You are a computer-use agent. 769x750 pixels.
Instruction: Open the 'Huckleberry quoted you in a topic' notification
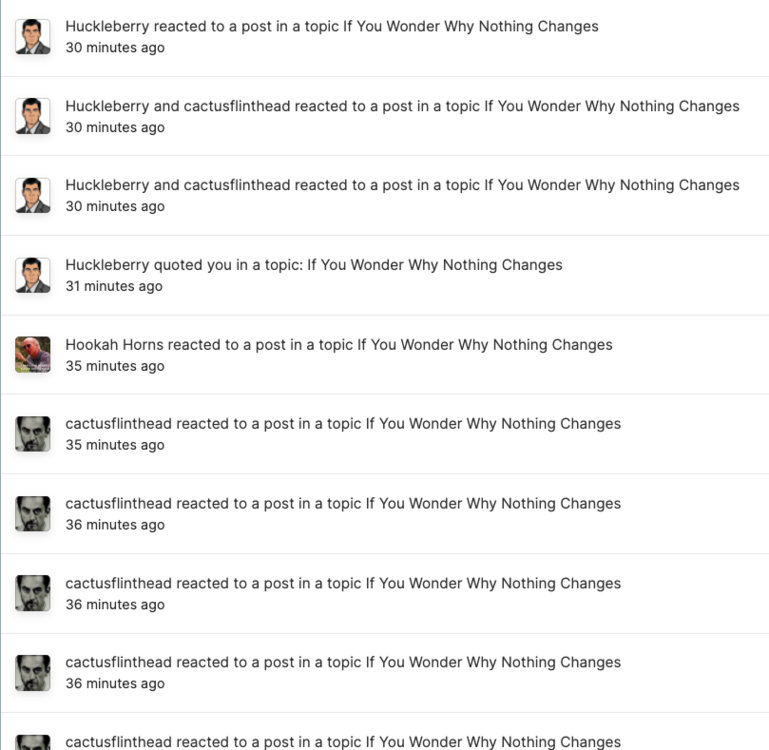(313, 265)
